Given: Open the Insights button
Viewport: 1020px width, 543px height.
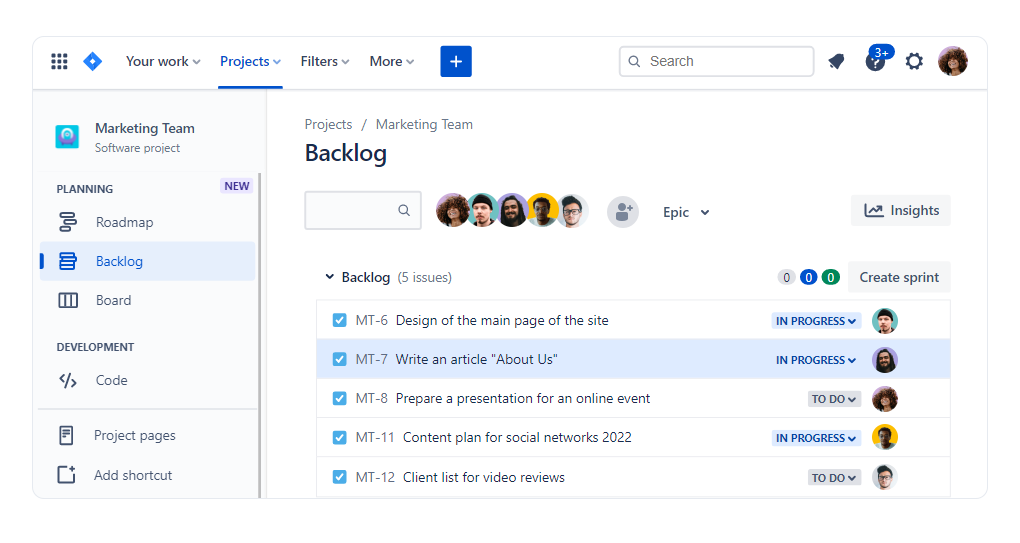Looking at the screenshot, I should (x=901, y=210).
